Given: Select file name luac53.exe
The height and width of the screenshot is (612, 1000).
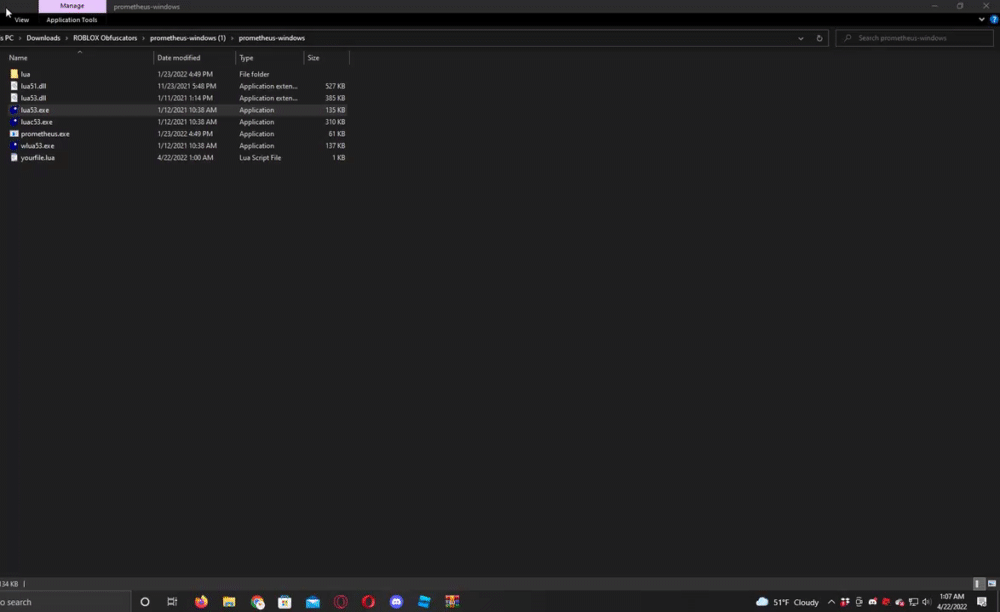Looking at the screenshot, I should 36,122.
